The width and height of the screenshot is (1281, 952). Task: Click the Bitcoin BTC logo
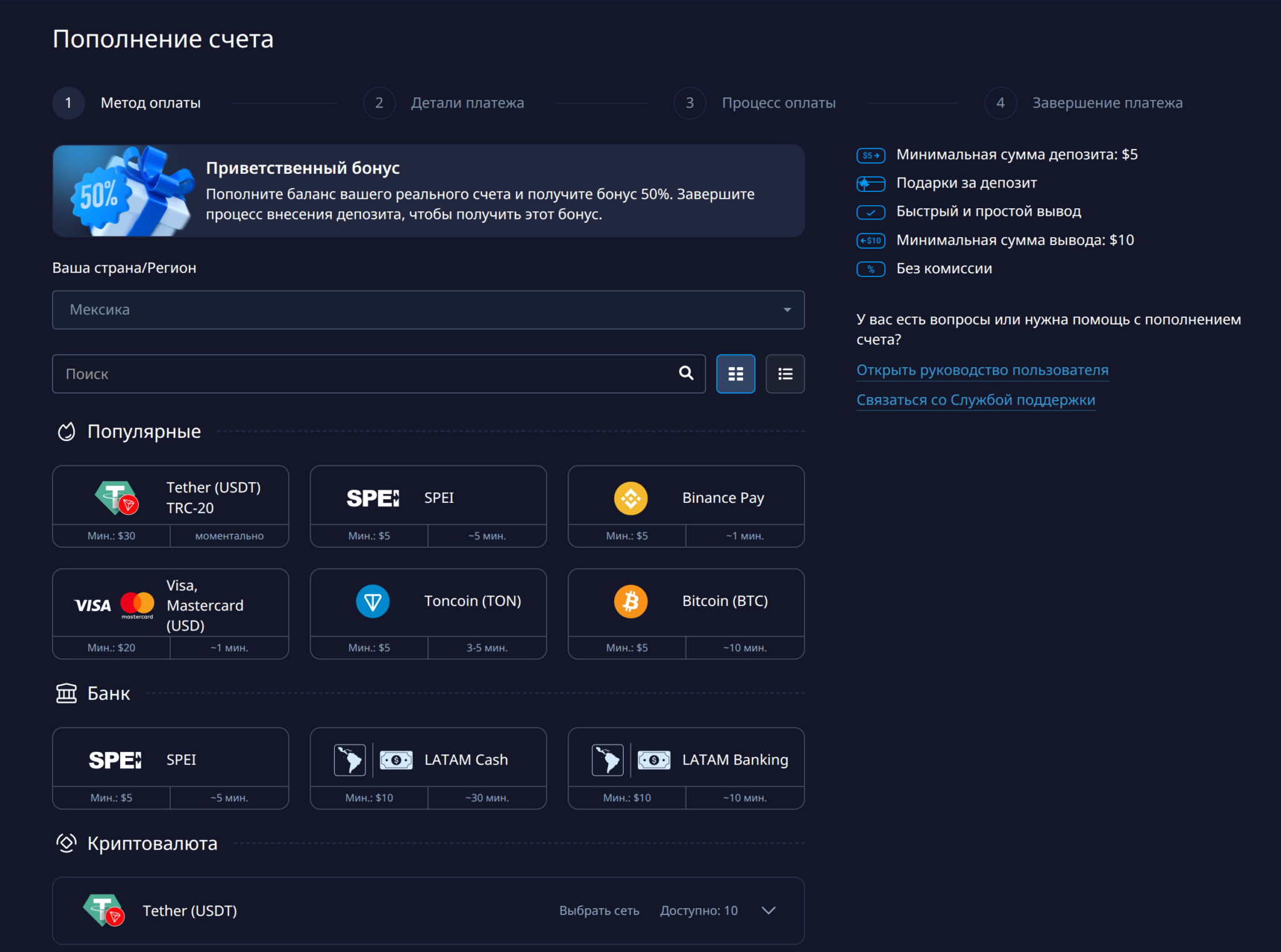click(630, 601)
